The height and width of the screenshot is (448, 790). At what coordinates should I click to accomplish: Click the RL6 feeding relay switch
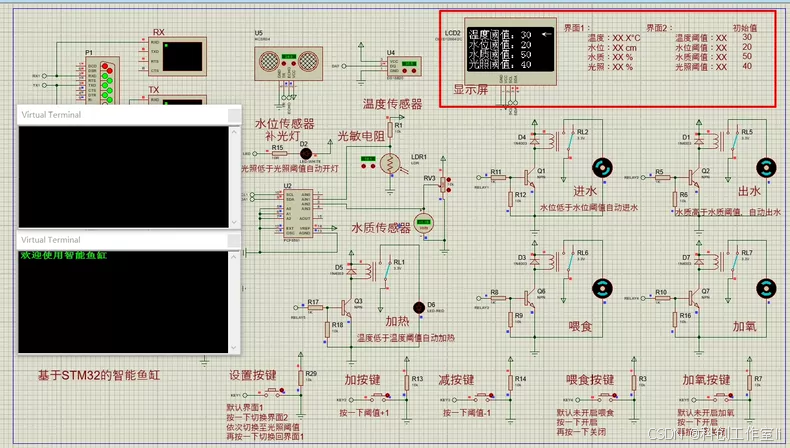pyautogui.click(x=570, y=263)
